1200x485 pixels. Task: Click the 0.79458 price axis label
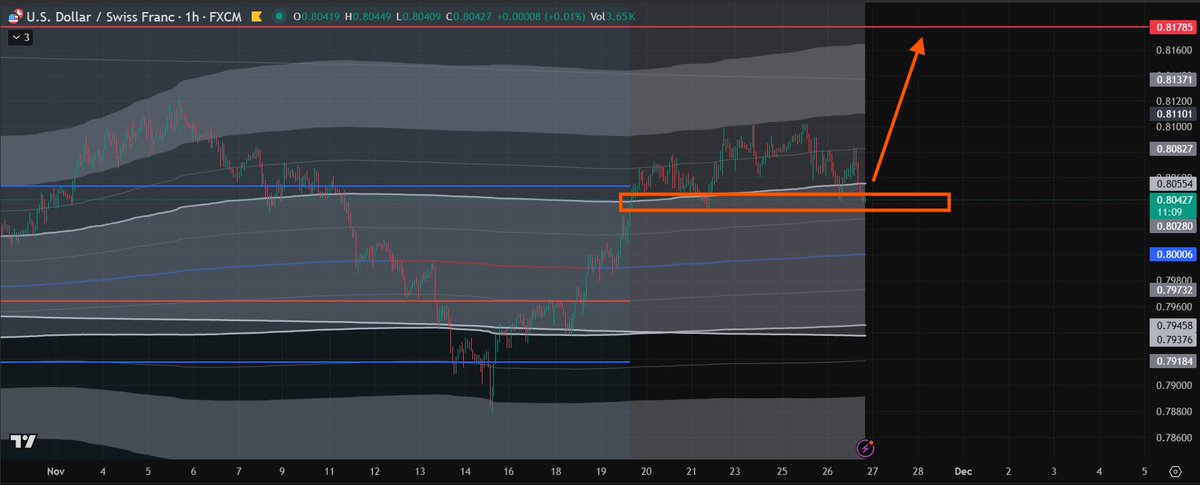pyautogui.click(x=1171, y=325)
